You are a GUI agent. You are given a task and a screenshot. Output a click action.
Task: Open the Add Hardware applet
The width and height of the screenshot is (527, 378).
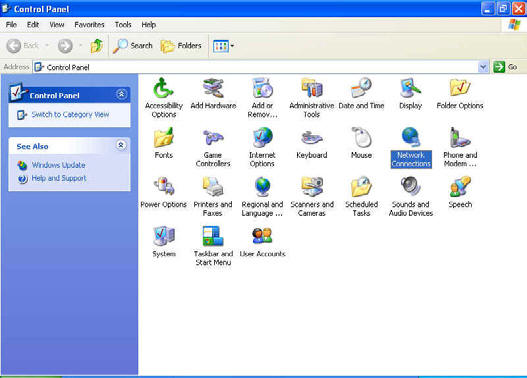pyautogui.click(x=213, y=88)
